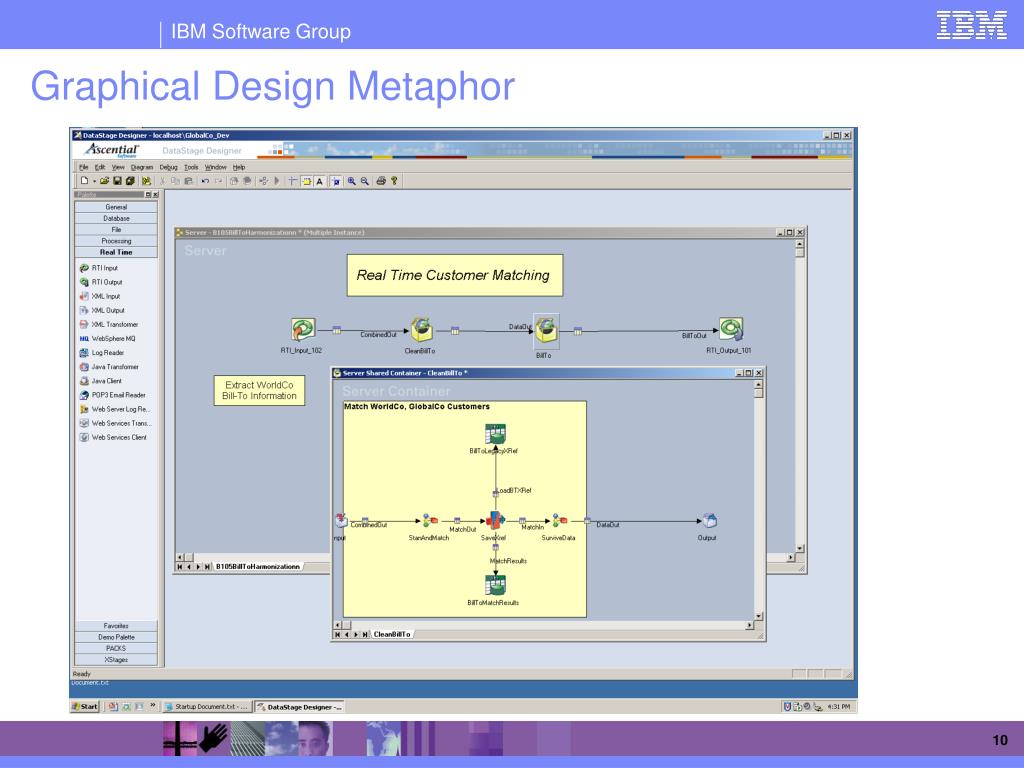
Task: Select the Output stage in the container
Action: 709,520
